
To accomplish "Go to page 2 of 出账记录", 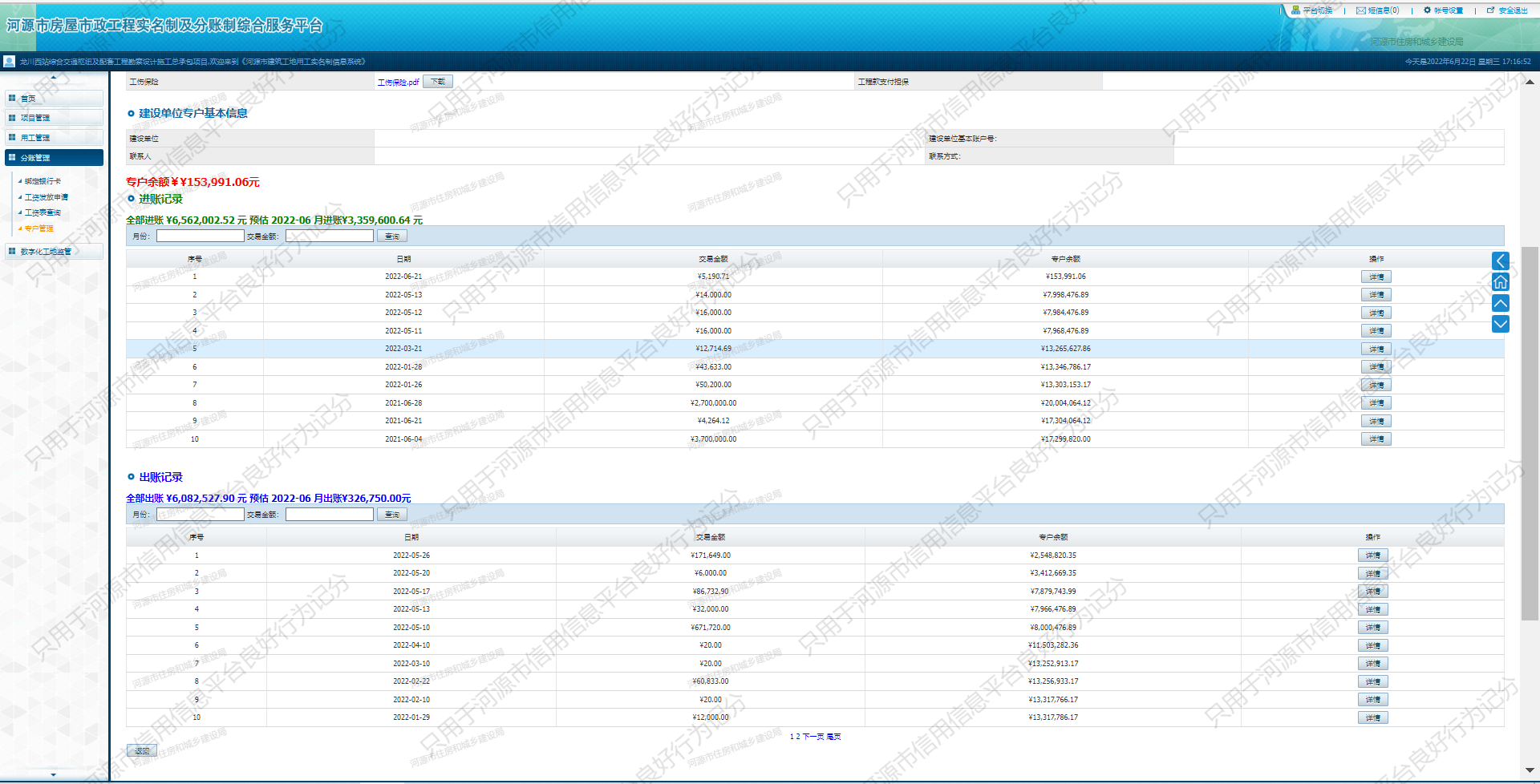I will pyautogui.click(x=797, y=737).
